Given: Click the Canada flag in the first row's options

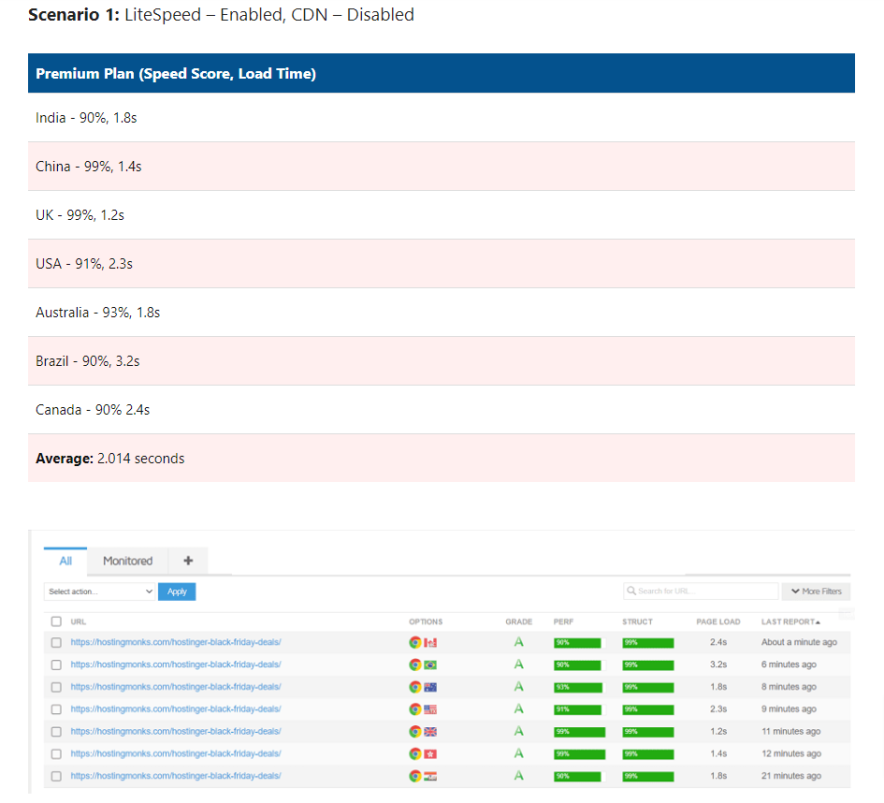Looking at the screenshot, I should point(429,642).
